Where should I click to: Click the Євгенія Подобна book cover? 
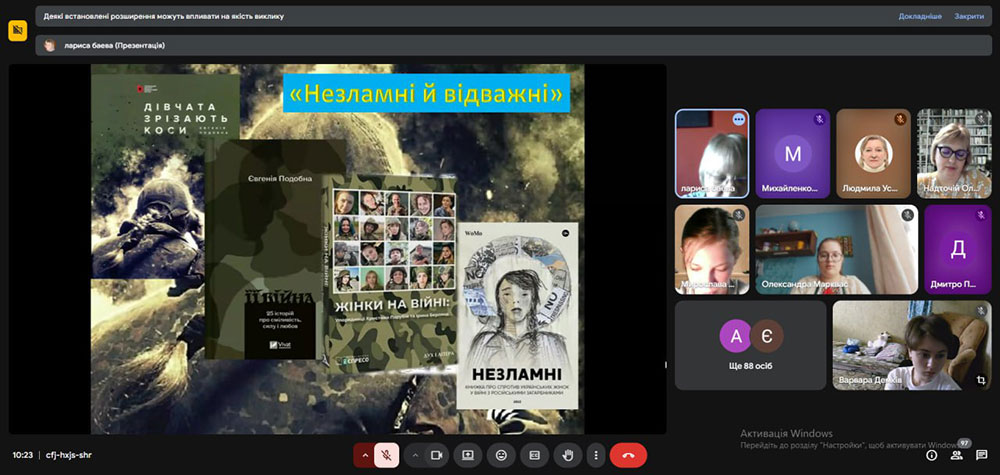coord(276,249)
